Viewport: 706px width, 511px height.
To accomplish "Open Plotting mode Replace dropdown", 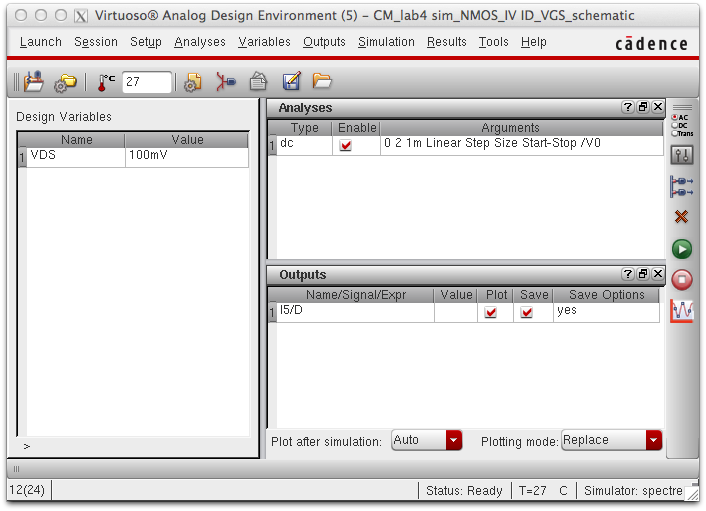I will (x=611, y=440).
